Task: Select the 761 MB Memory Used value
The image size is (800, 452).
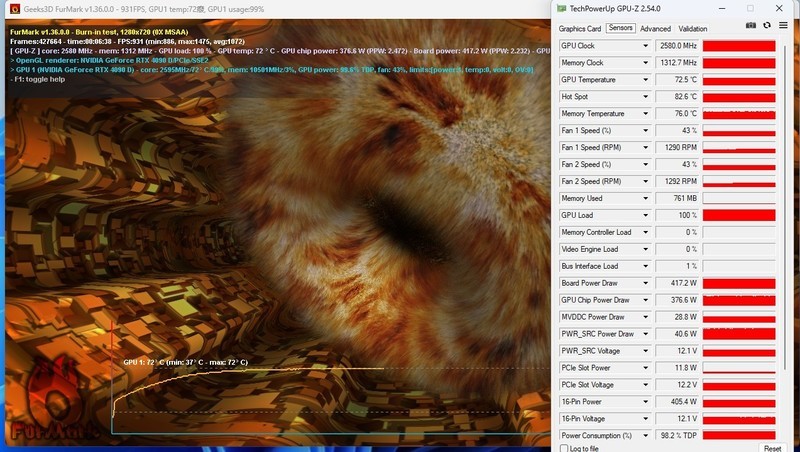Action: point(677,198)
